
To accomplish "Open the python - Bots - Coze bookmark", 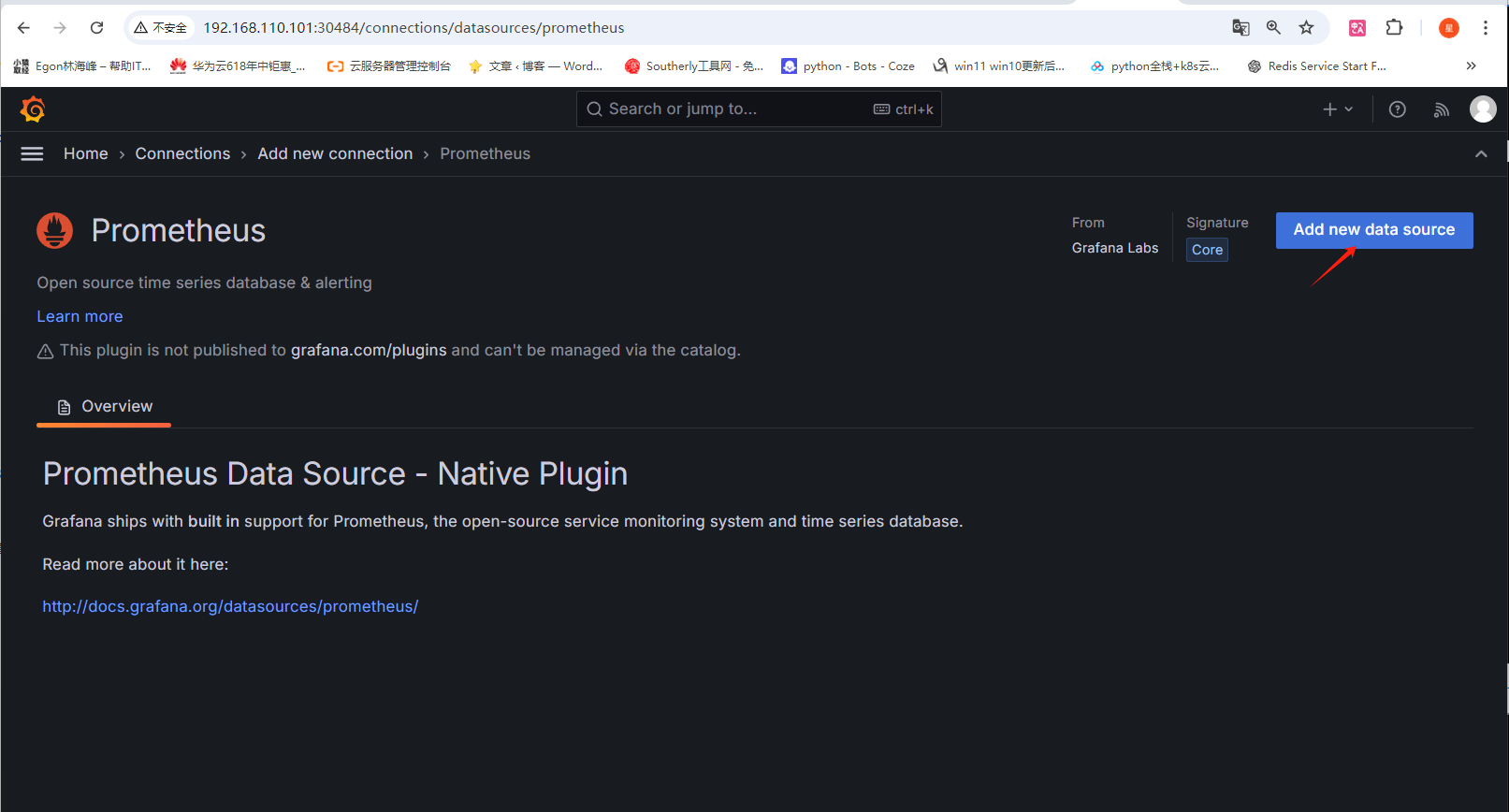I will pyautogui.click(x=848, y=66).
